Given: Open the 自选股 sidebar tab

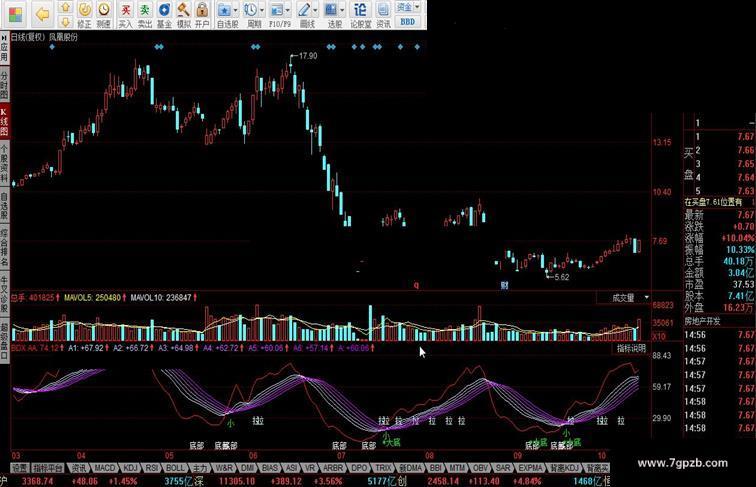Looking at the screenshot, I should point(4,206).
